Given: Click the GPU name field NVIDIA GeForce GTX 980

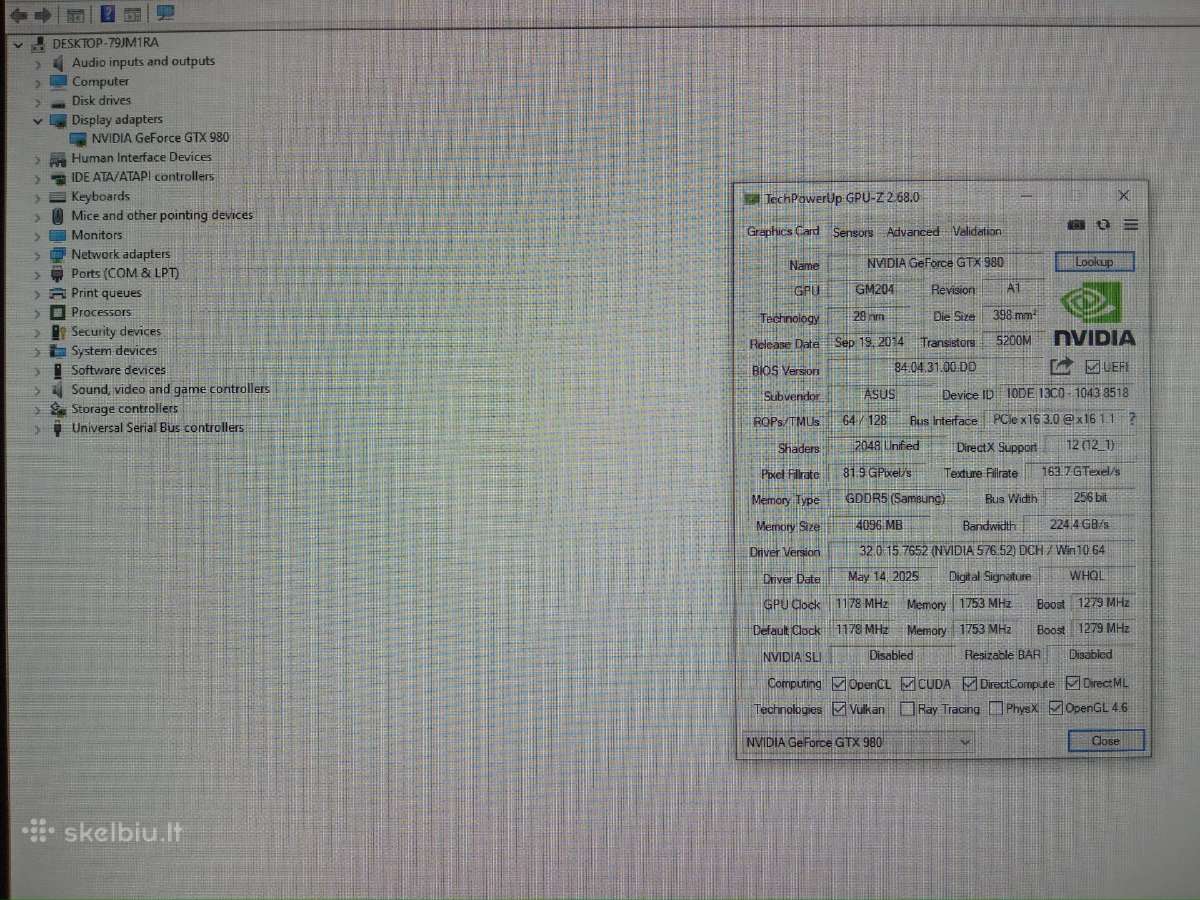Looking at the screenshot, I should click(935, 263).
